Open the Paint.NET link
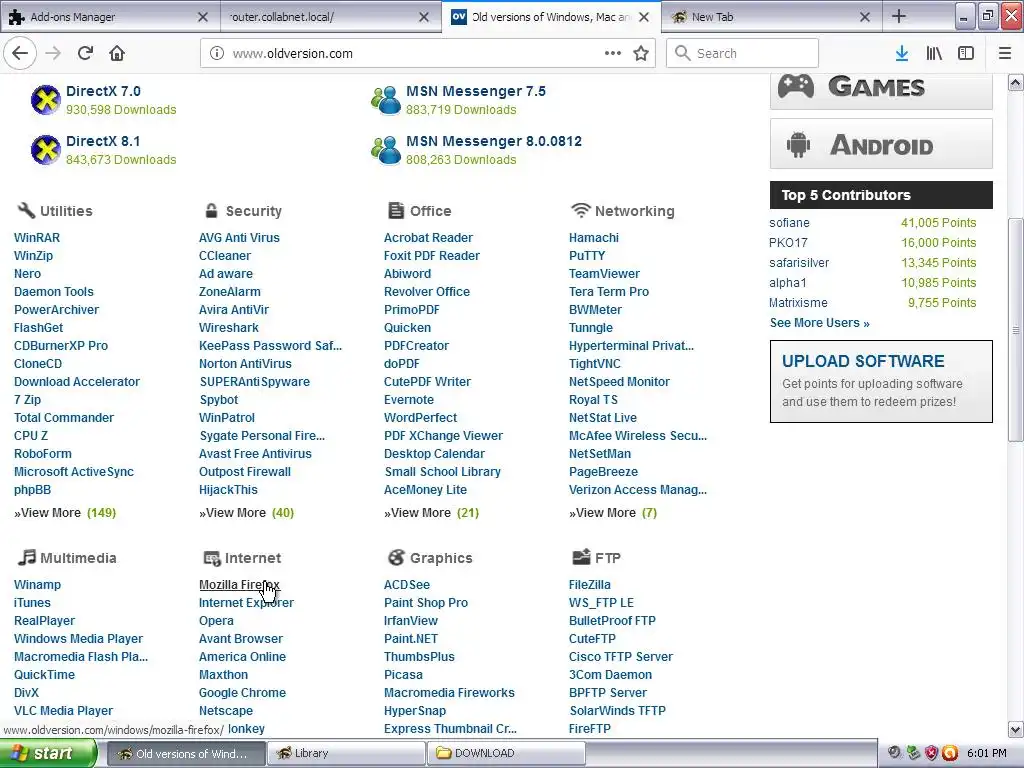This screenshot has height=768, width=1024. pyautogui.click(x=411, y=639)
